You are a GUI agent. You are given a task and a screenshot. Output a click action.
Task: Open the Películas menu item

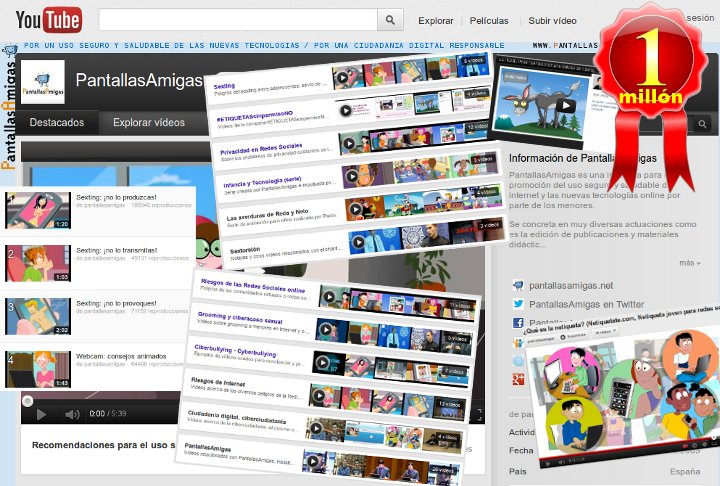coord(489,21)
